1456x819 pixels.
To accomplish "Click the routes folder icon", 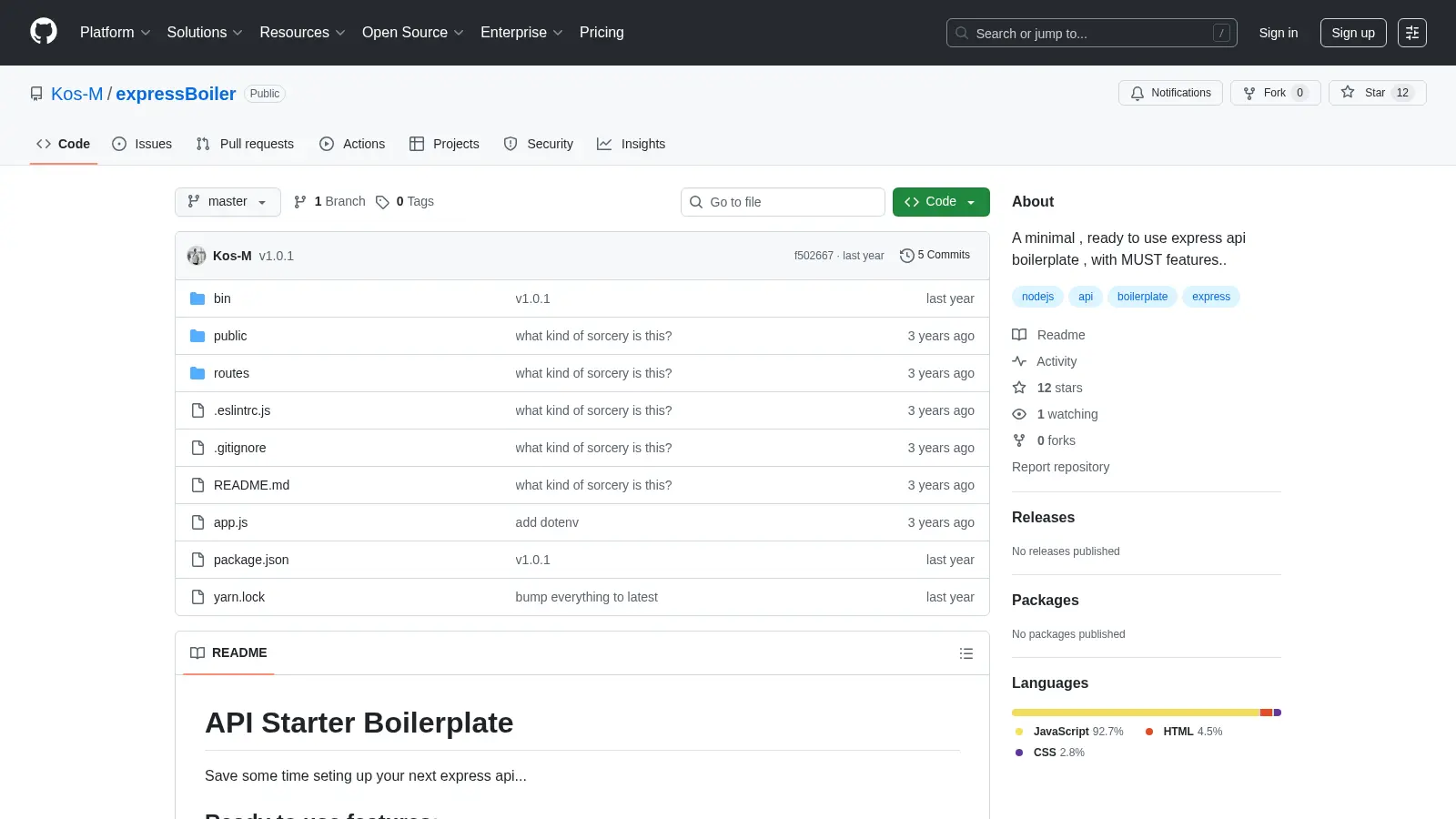I will click(197, 373).
